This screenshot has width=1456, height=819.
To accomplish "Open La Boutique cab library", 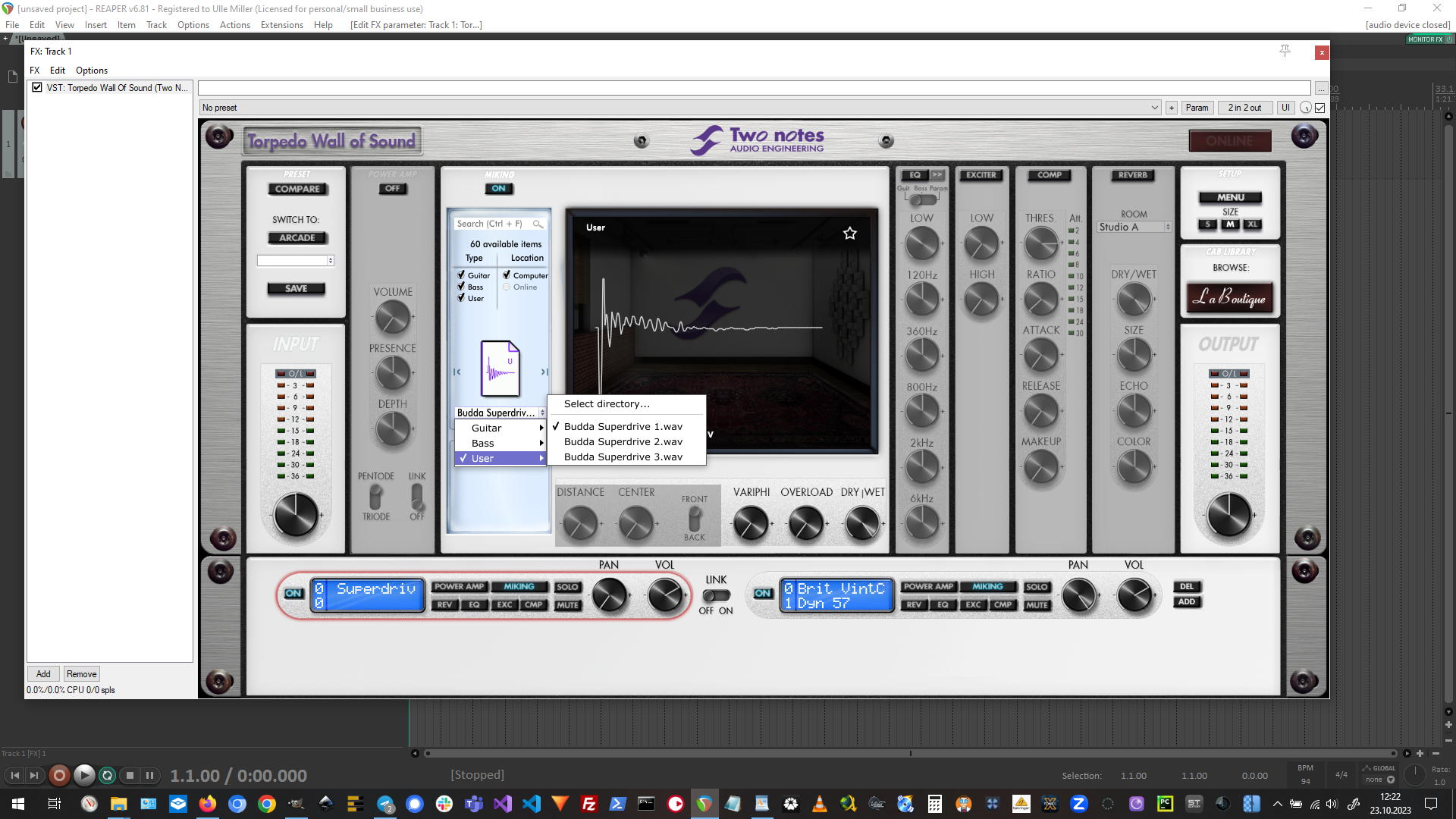I will tap(1229, 298).
